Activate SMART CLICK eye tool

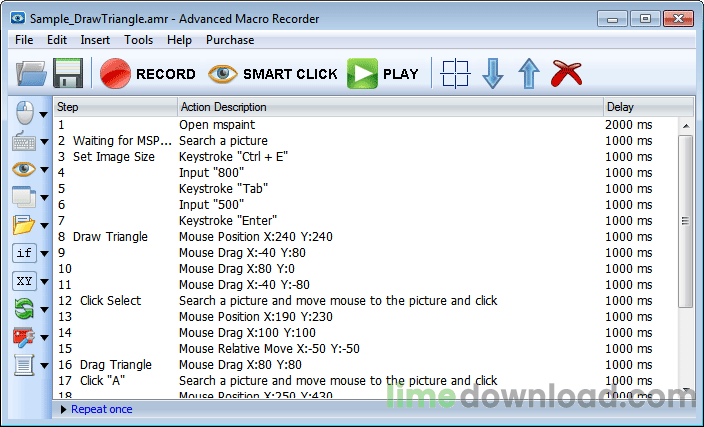[x=273, y=74]
